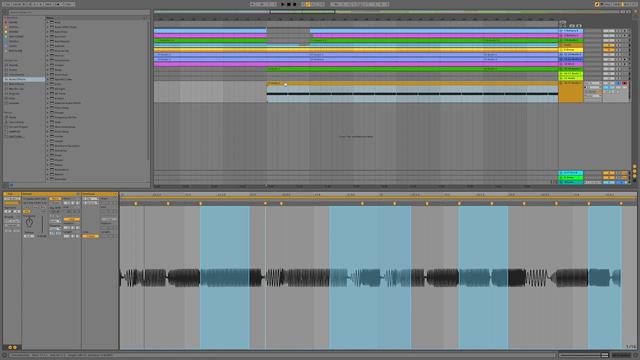Screen dimensions: 640x360
Task: Click the Clip box title tab
Action: [12, 194]
